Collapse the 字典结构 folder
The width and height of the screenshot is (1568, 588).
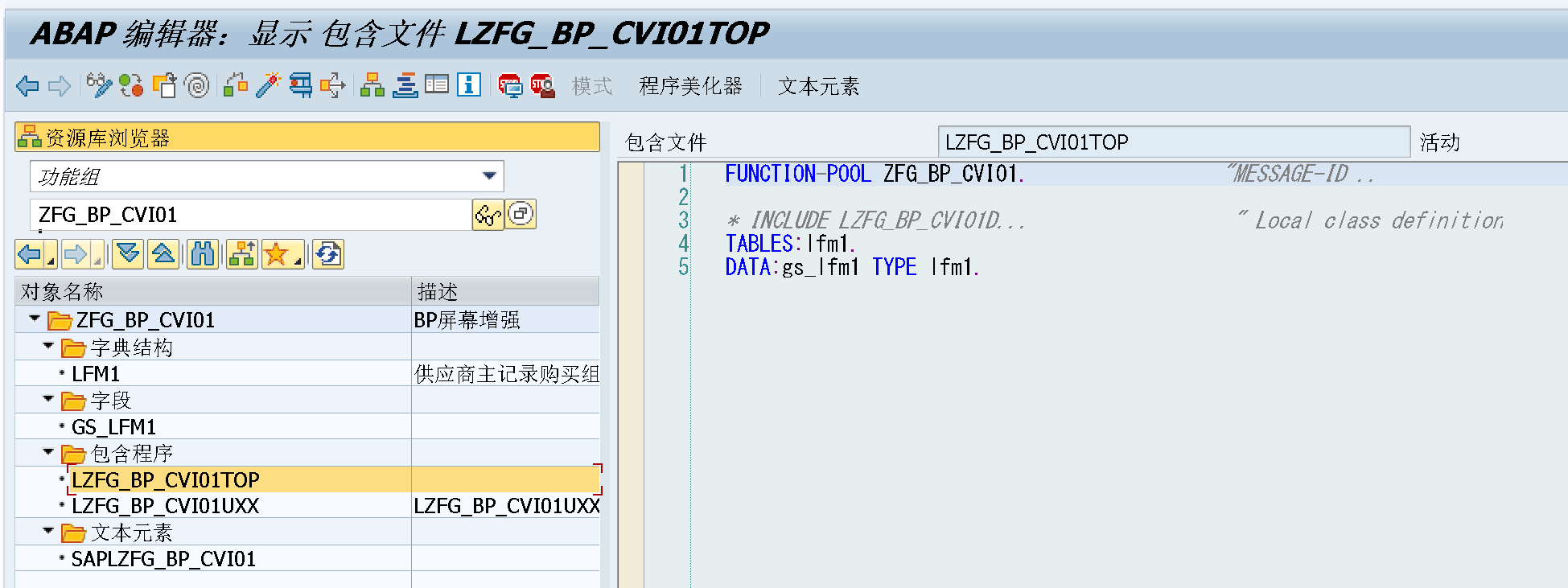pyautogui.click(x=48, y=346)
